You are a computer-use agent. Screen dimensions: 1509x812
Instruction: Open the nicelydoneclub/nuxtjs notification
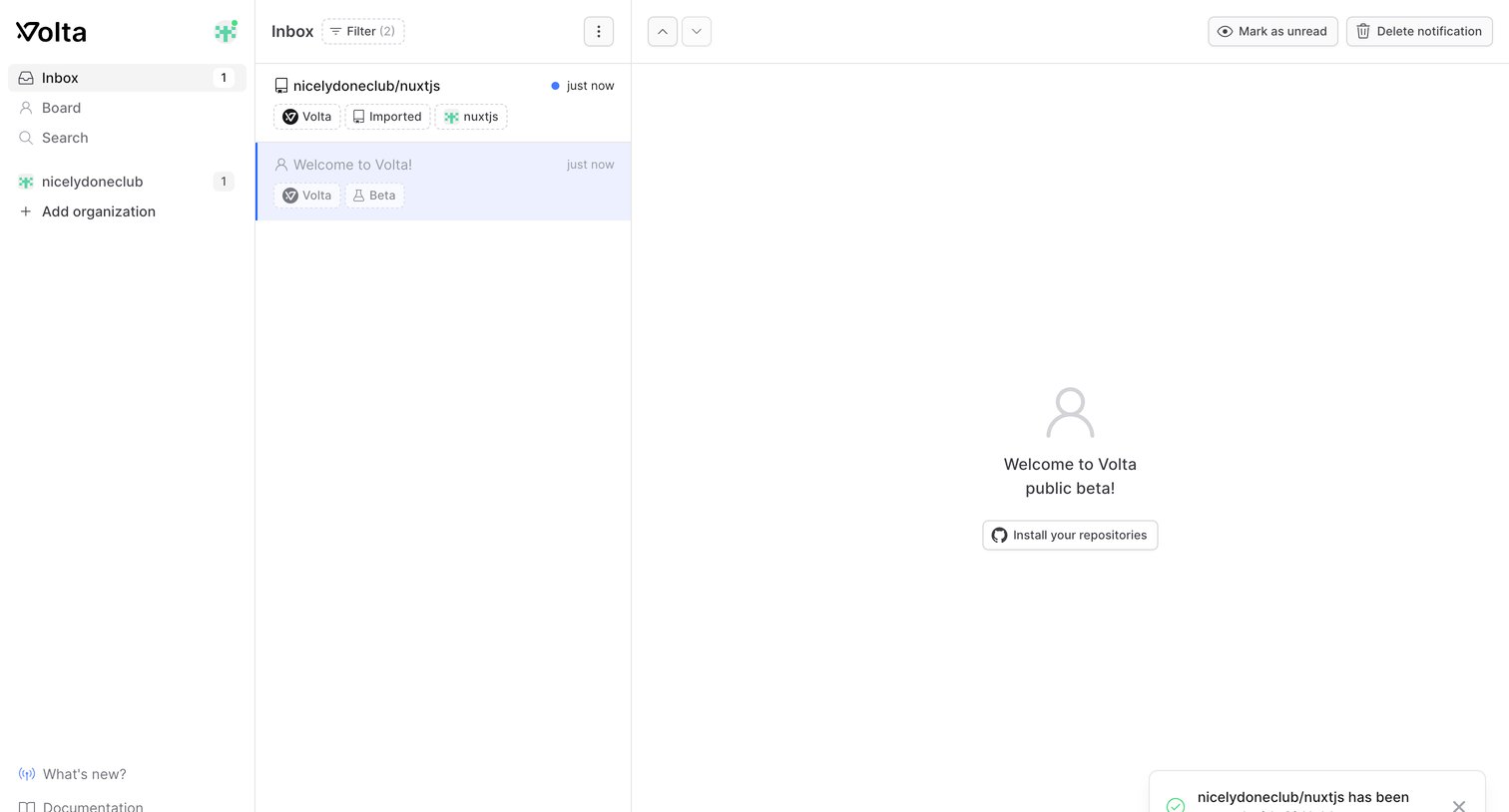[x=443, y=102]
